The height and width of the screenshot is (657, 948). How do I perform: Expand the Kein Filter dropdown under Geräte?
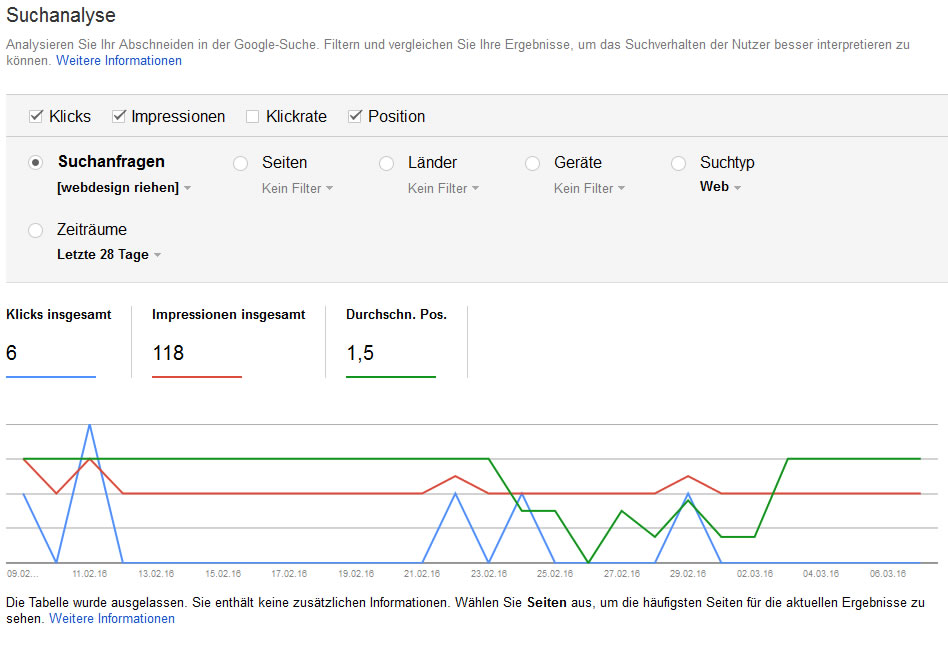pos(589,188)
